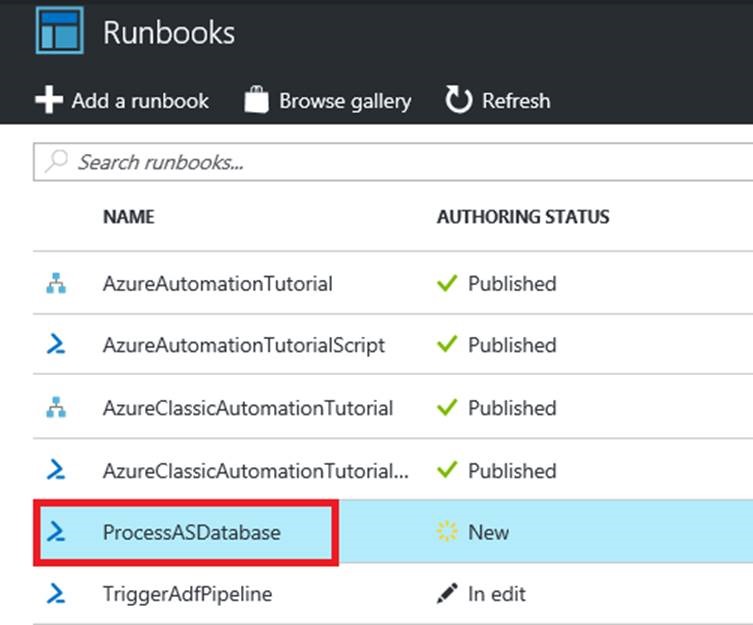Click the PowerShell icon beside AzureAutomationTutorialScript

(x=56, y=345)
